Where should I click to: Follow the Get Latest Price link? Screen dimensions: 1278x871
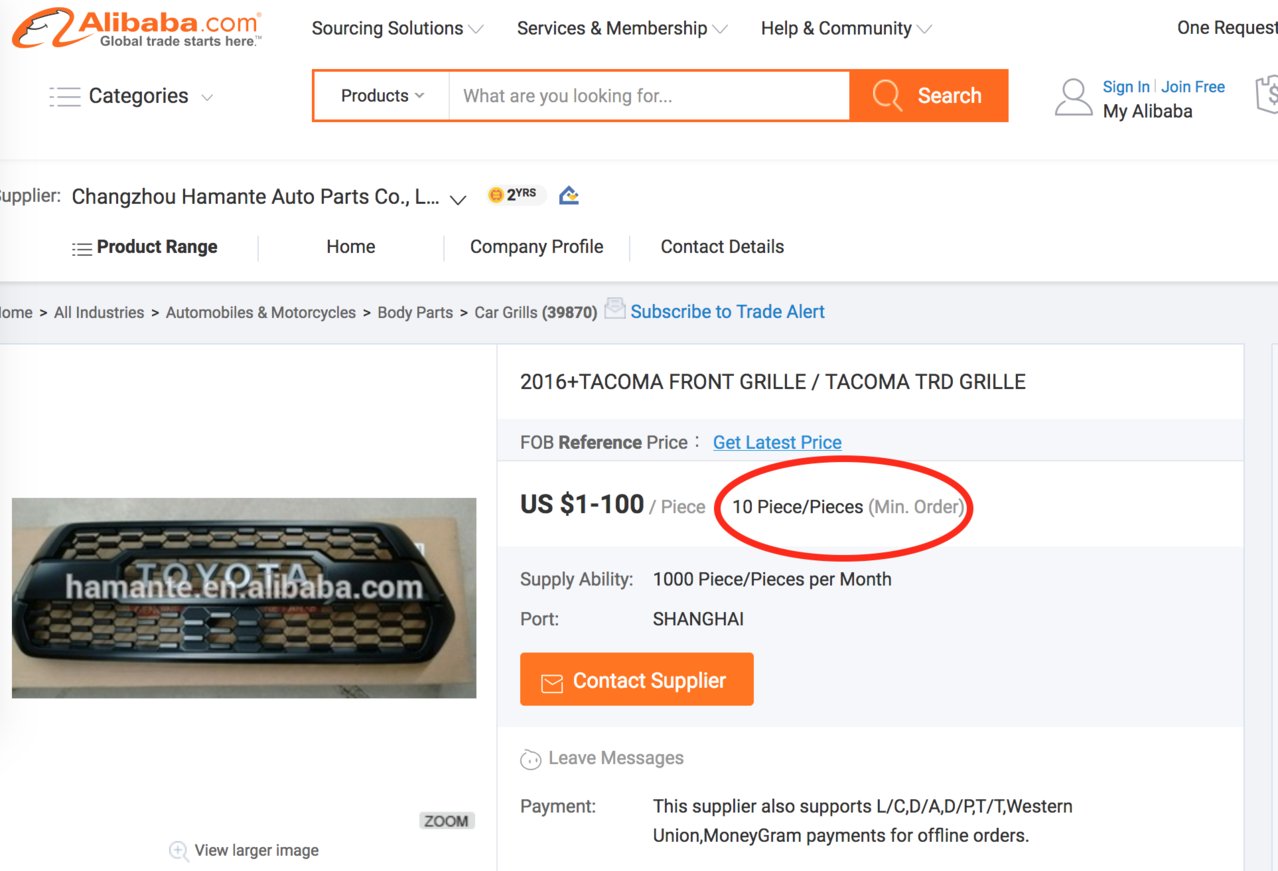777,442
